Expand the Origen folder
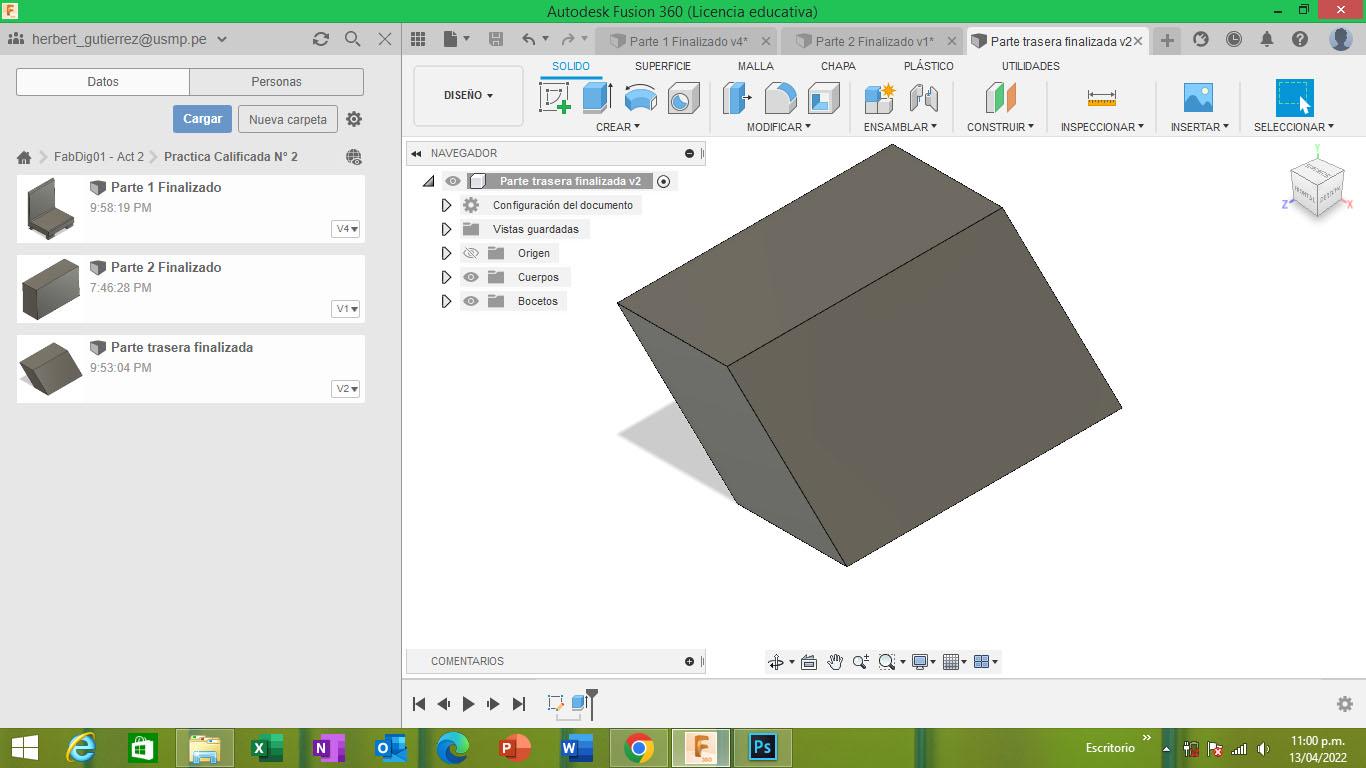 pyautogui.click(x=446, y=253)
